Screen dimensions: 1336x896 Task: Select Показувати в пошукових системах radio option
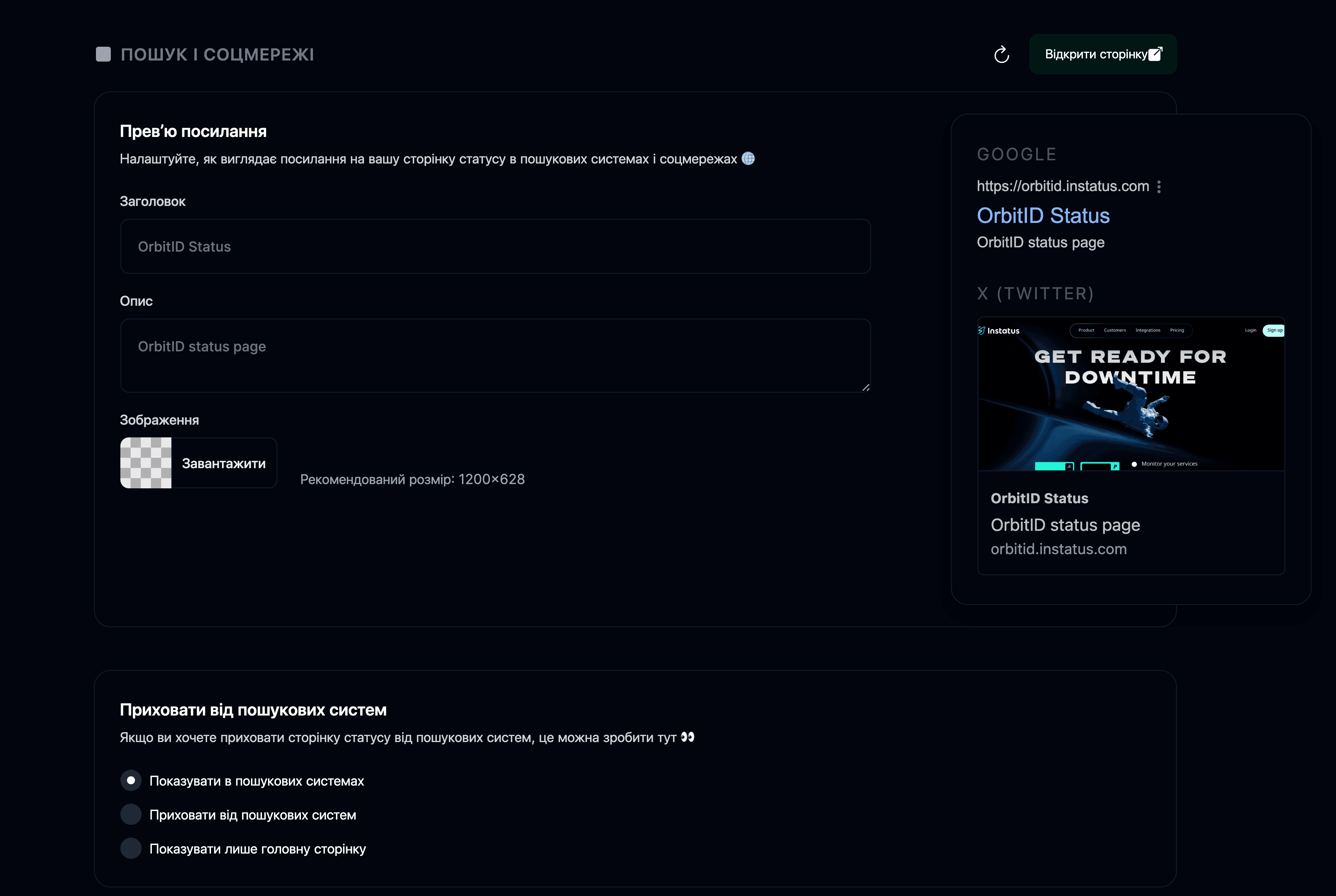pos(131,781)
